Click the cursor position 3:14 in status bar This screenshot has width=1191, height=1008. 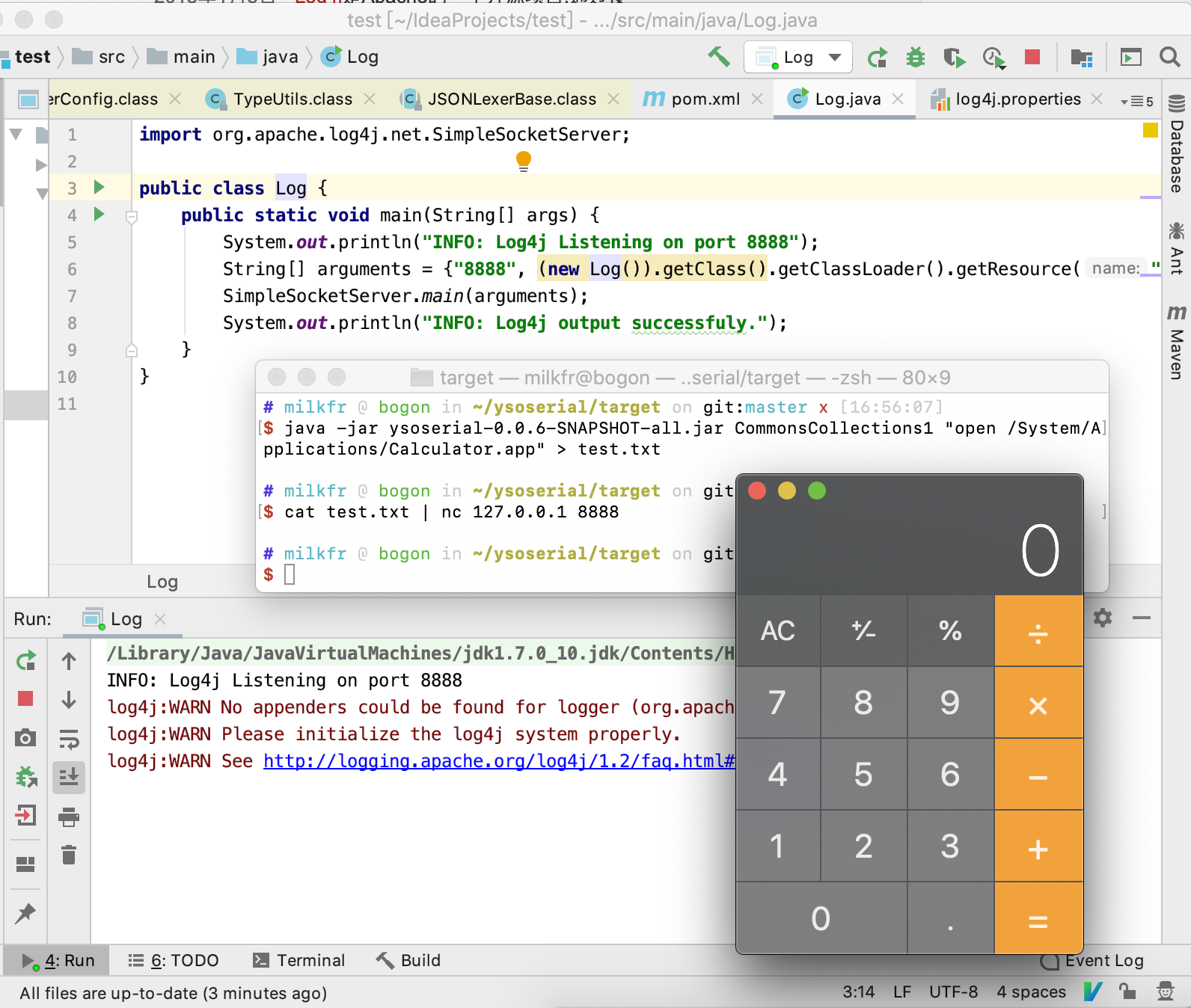click(858, 992)
